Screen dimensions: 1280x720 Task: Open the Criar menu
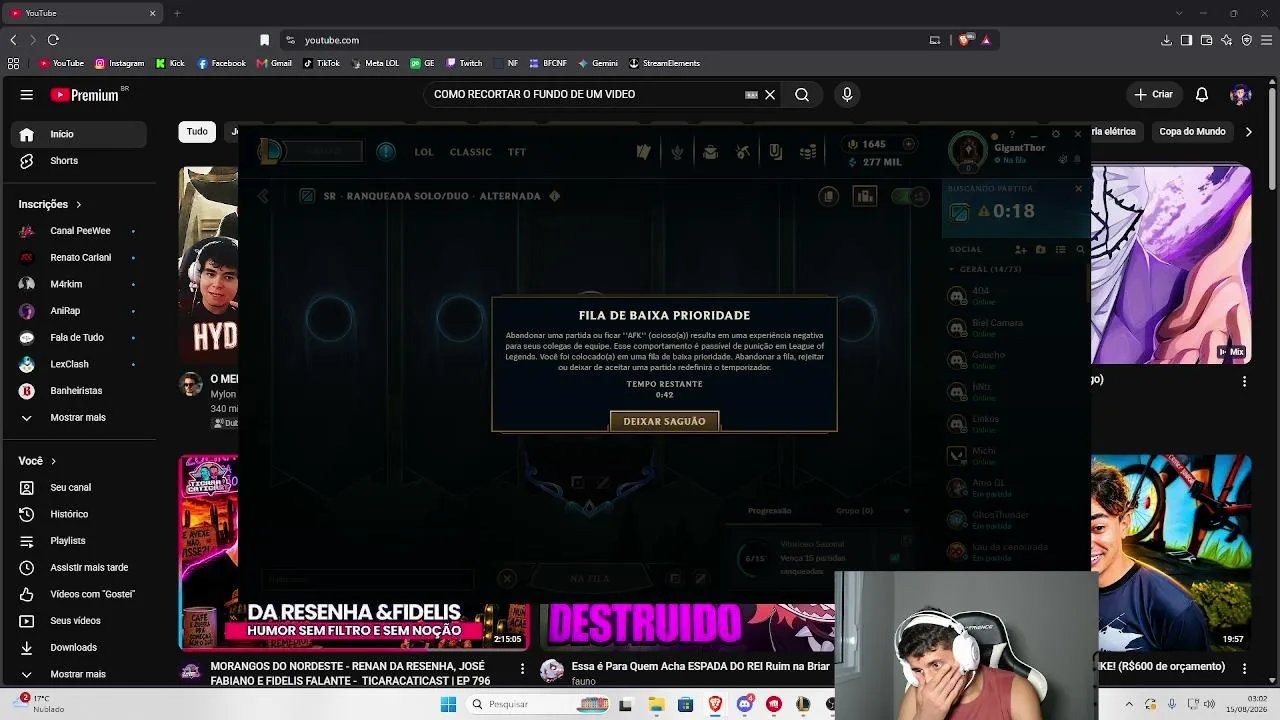(x=1153, y=94)
